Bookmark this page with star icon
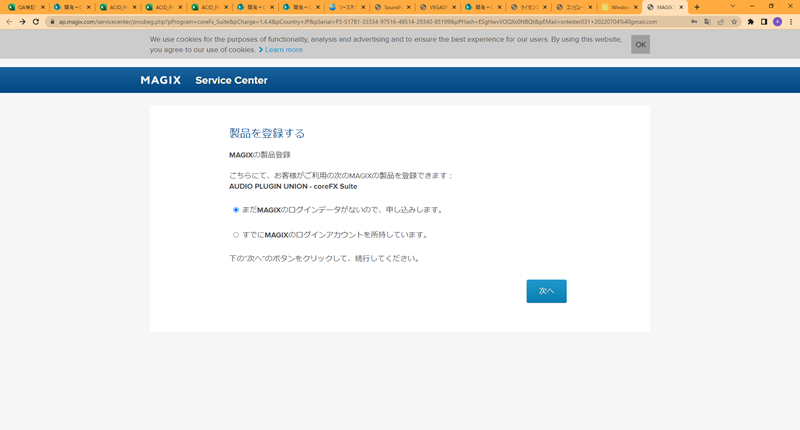 (734, 22)
